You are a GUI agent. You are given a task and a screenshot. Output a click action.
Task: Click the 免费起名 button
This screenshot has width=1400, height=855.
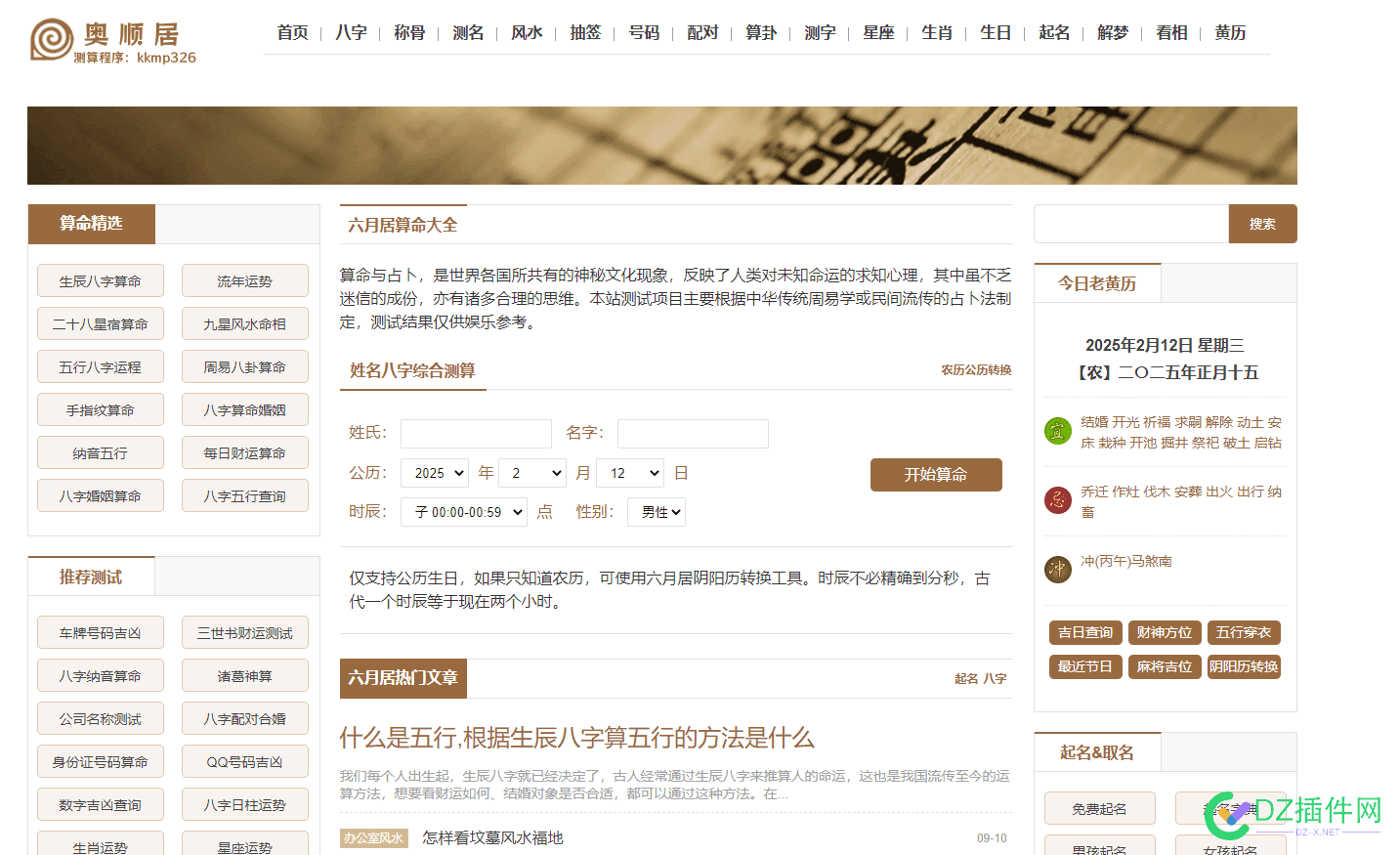coord(1100,809)
